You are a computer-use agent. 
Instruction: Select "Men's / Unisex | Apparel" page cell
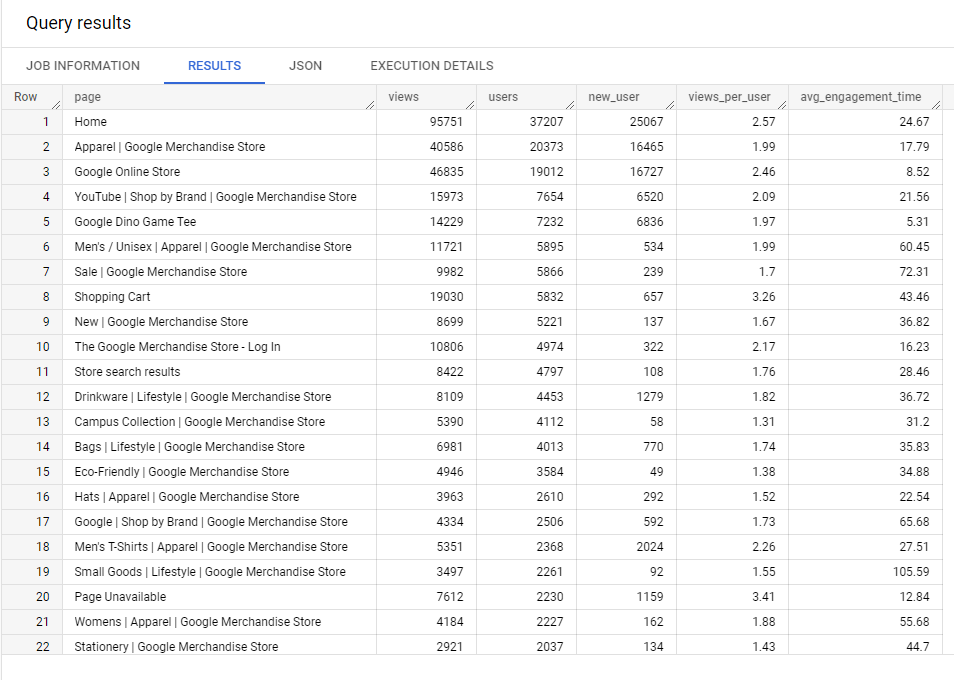click(220, 246)
